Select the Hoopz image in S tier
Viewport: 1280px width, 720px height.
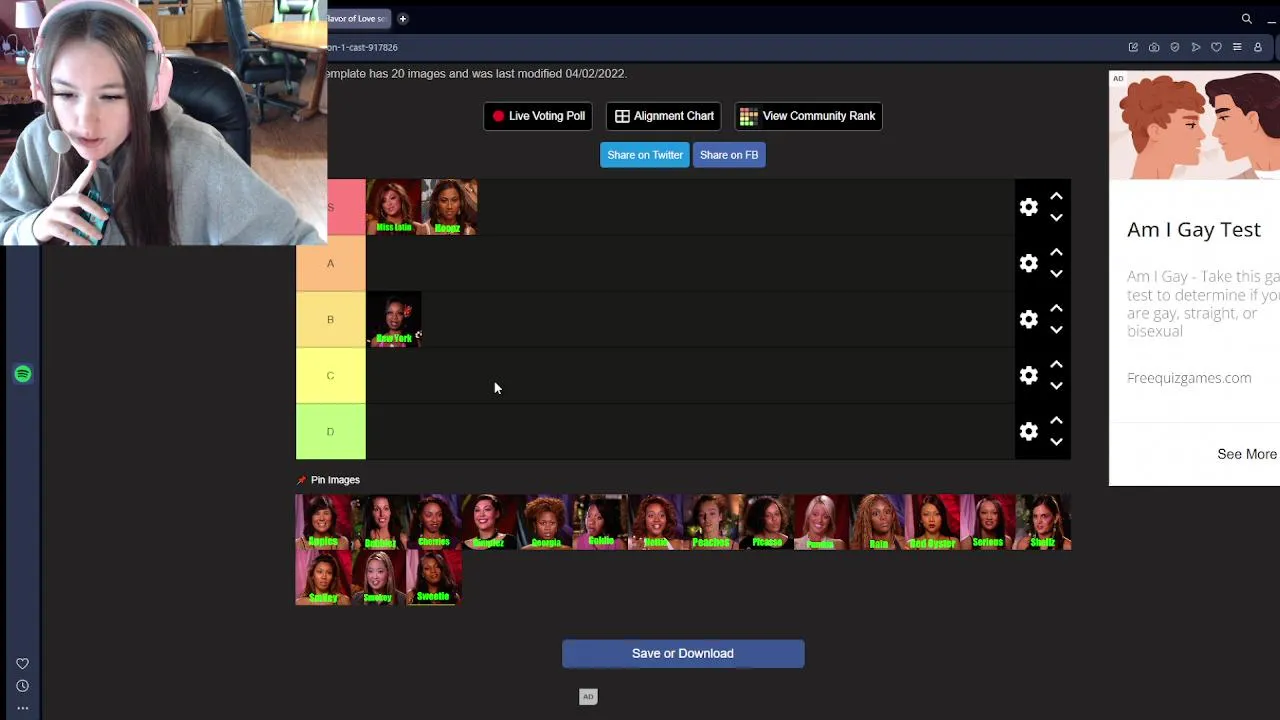pos(449,207)
